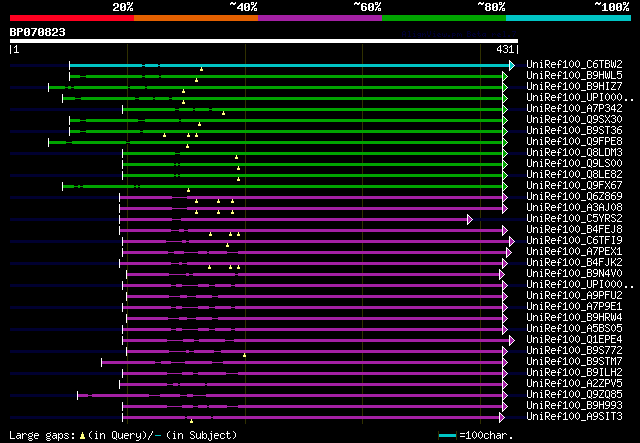Click the 20% label on the identity scale
Viewport: 640px width, 443px height.
point(123,7)
